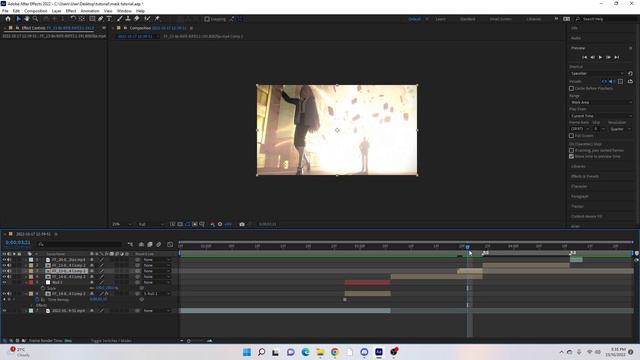Expand the Effects & Presets panel
Viewport: 640px width, 360px height.
click(585, 176)
